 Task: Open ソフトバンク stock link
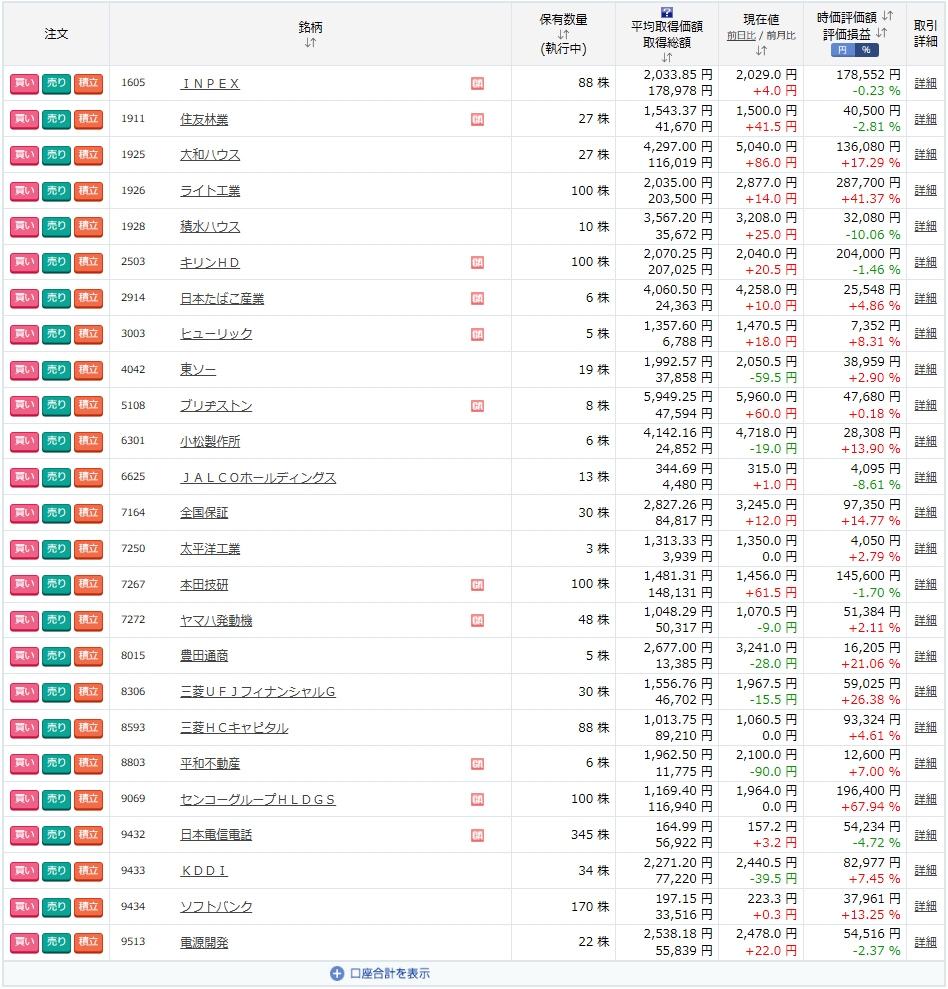pyautogui.click(x=216, y=907)
